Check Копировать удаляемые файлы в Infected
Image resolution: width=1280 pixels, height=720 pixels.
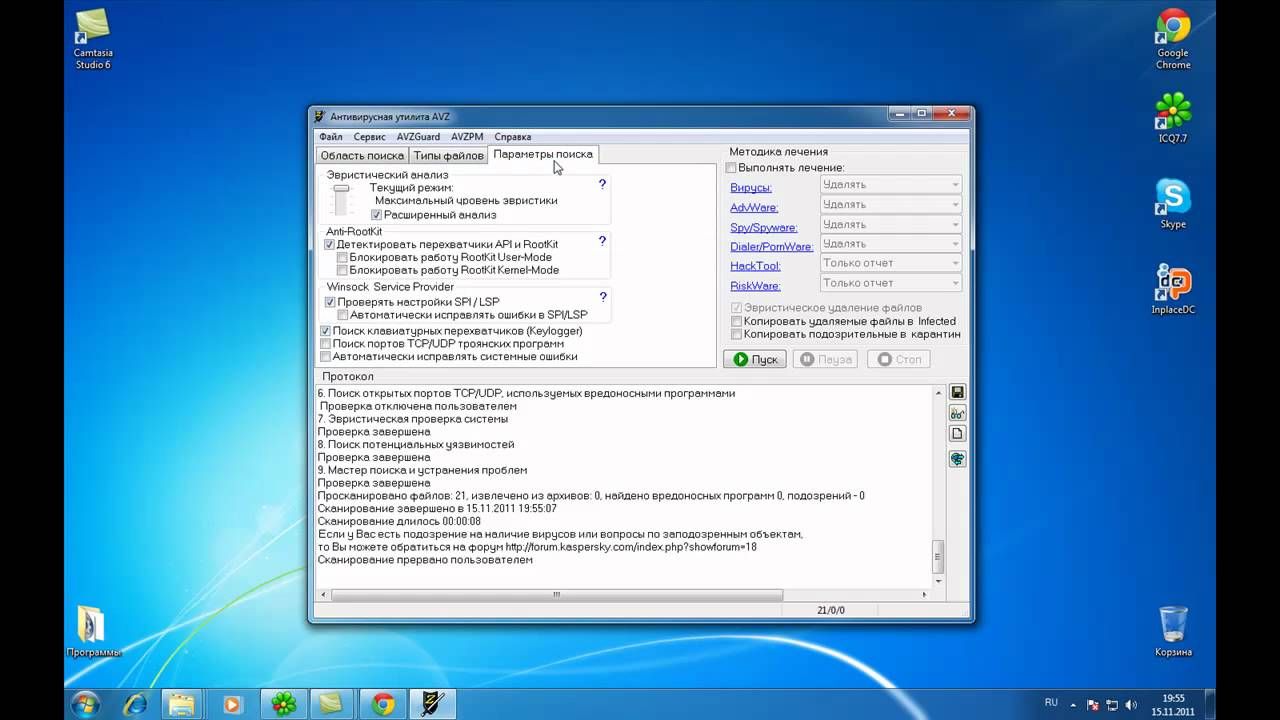(737, 321)
